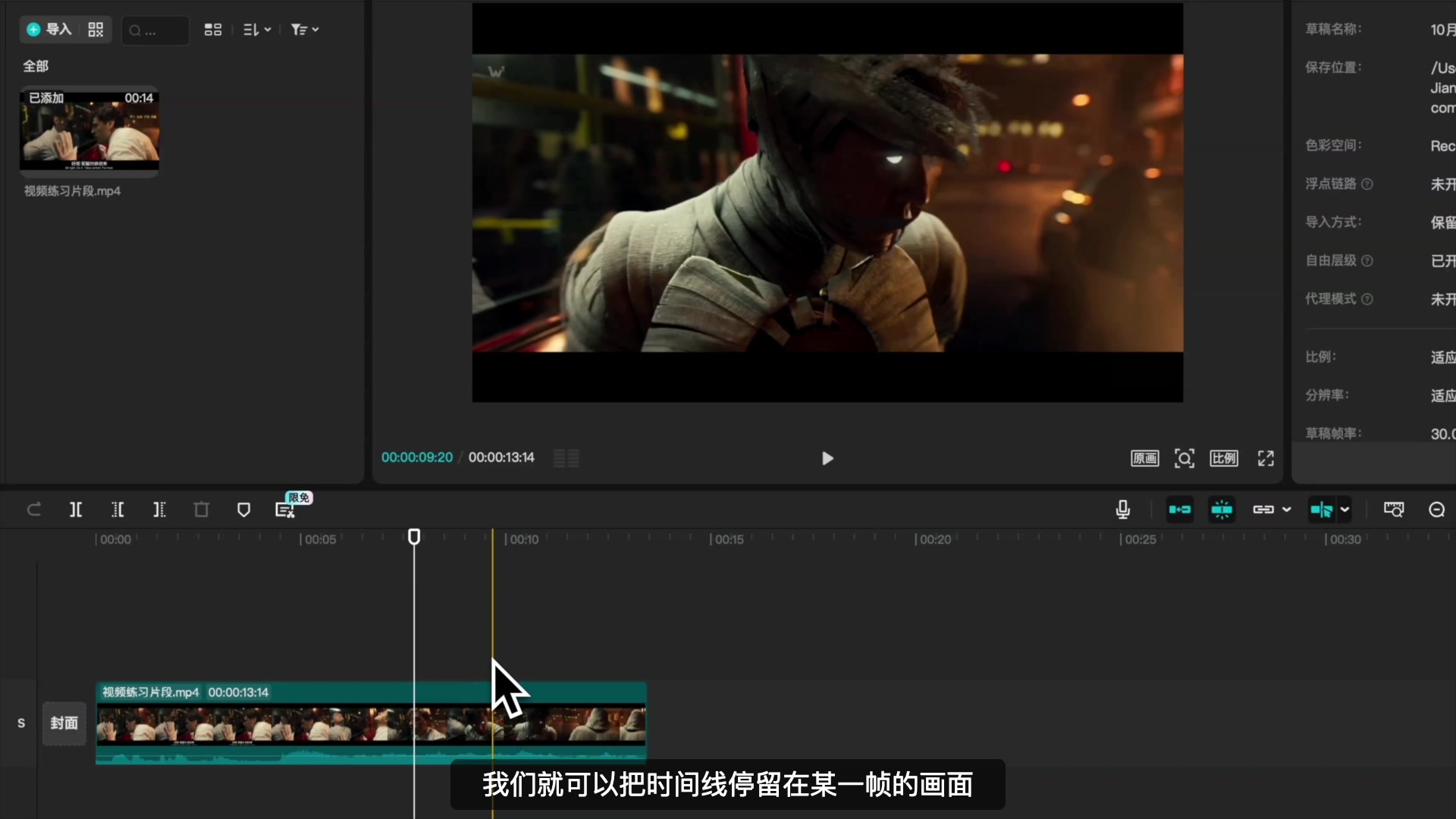Toggle the auto snapping button
Image resolution: width=1456 pixels, height=819 pixels.
tap(1222, 510)
